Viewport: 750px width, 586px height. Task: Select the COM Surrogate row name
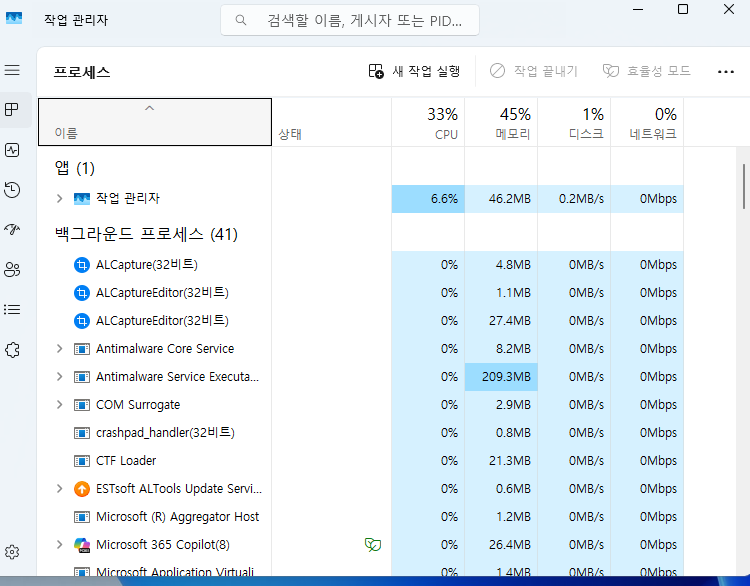click(x=138, y=405)
